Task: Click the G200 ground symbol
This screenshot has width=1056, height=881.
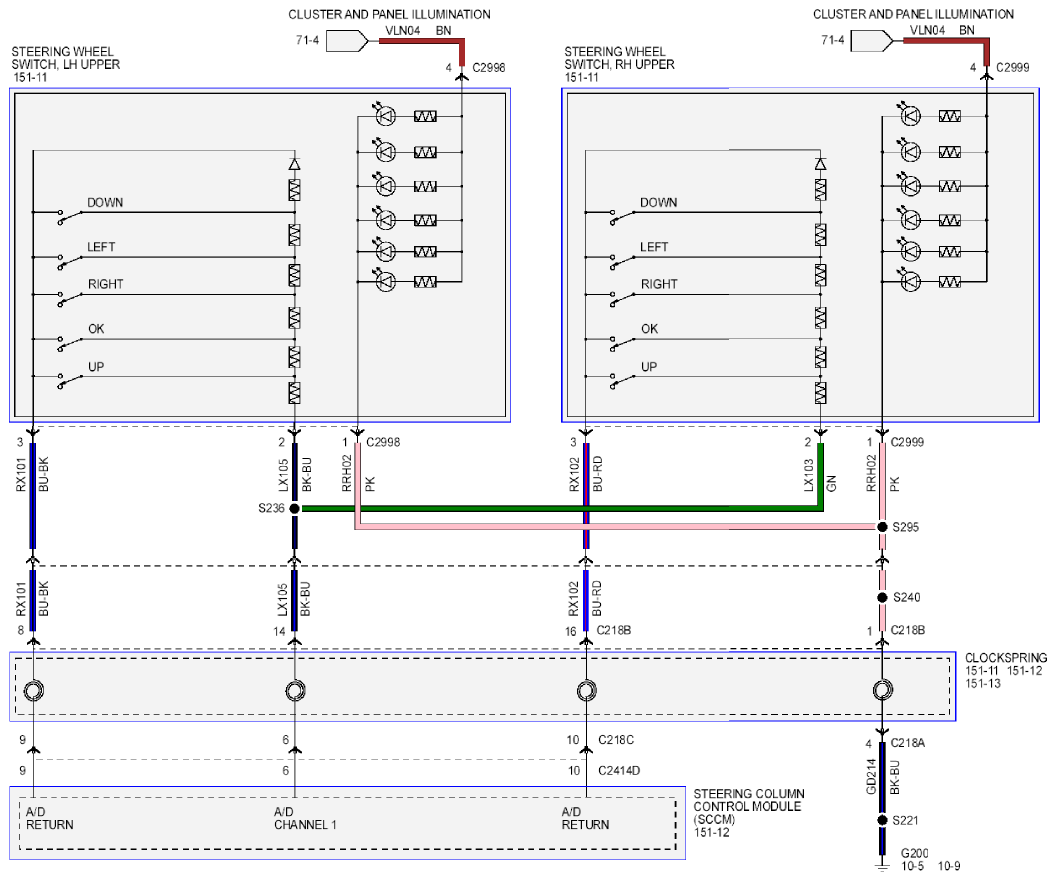Action: point(882,864)
